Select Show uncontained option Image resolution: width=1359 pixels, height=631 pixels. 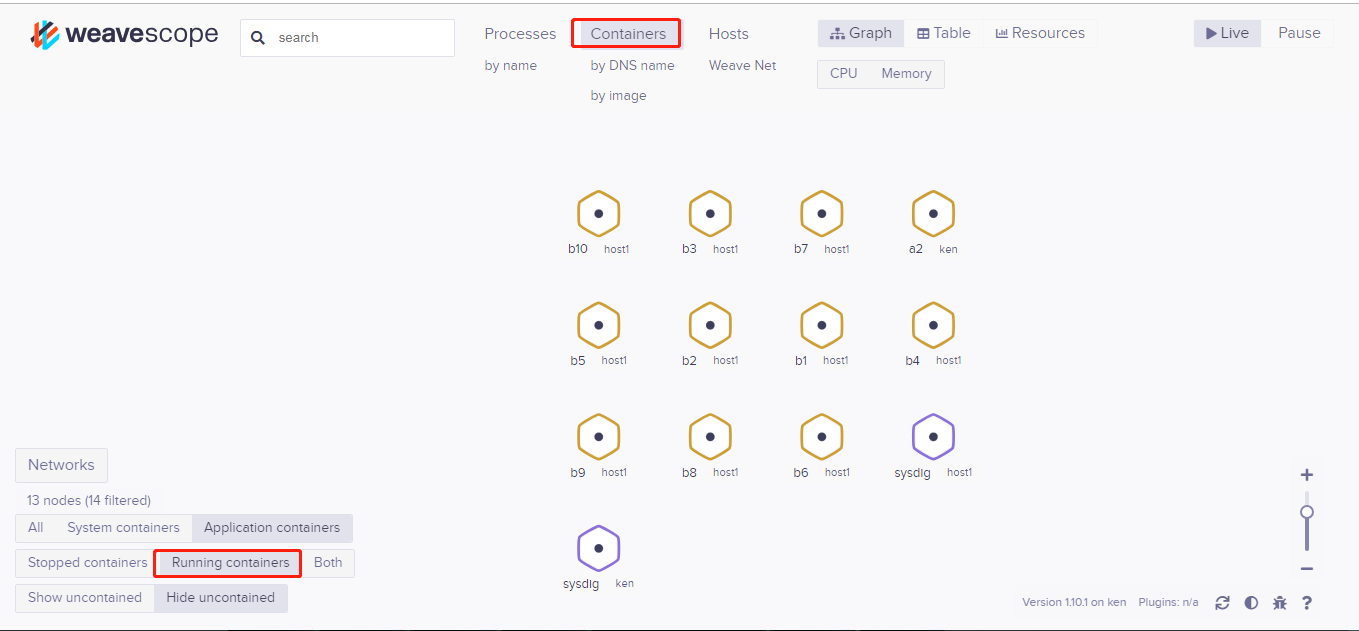pyautogui.click(x=85, y=597)
